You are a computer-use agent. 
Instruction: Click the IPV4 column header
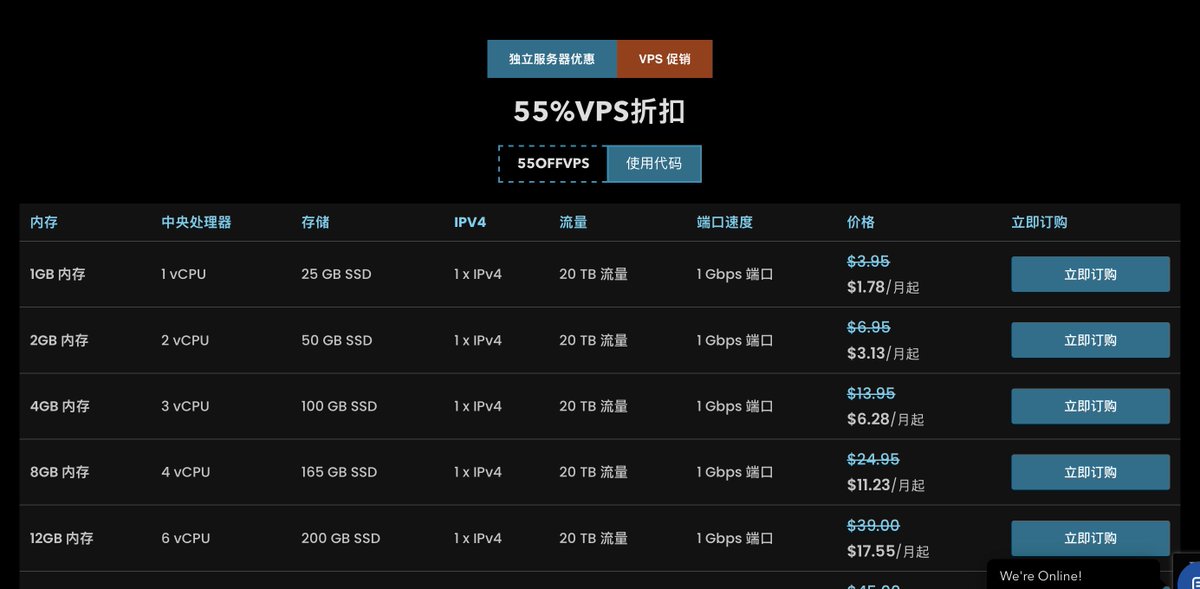click(x=470, y=222)
